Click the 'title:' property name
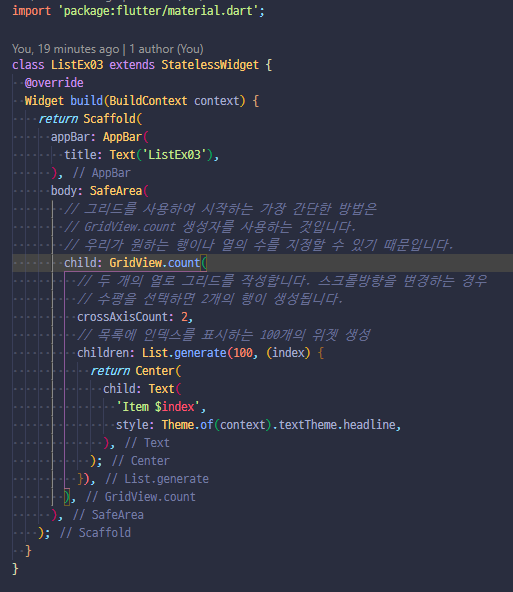The height and width of the screenshot is (592, 513). coord(83,155)
